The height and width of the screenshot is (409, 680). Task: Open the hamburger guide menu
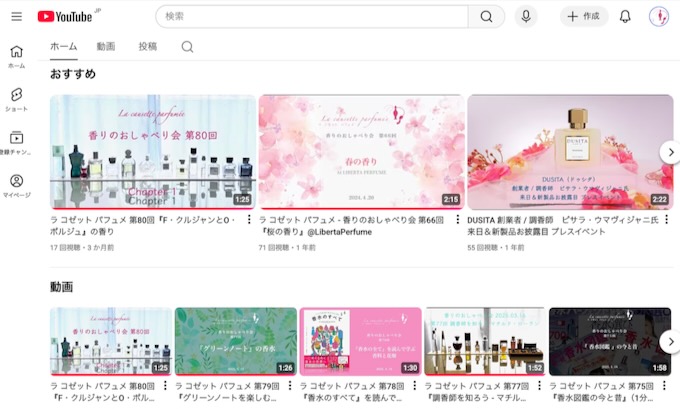click(x=16, y=16)
